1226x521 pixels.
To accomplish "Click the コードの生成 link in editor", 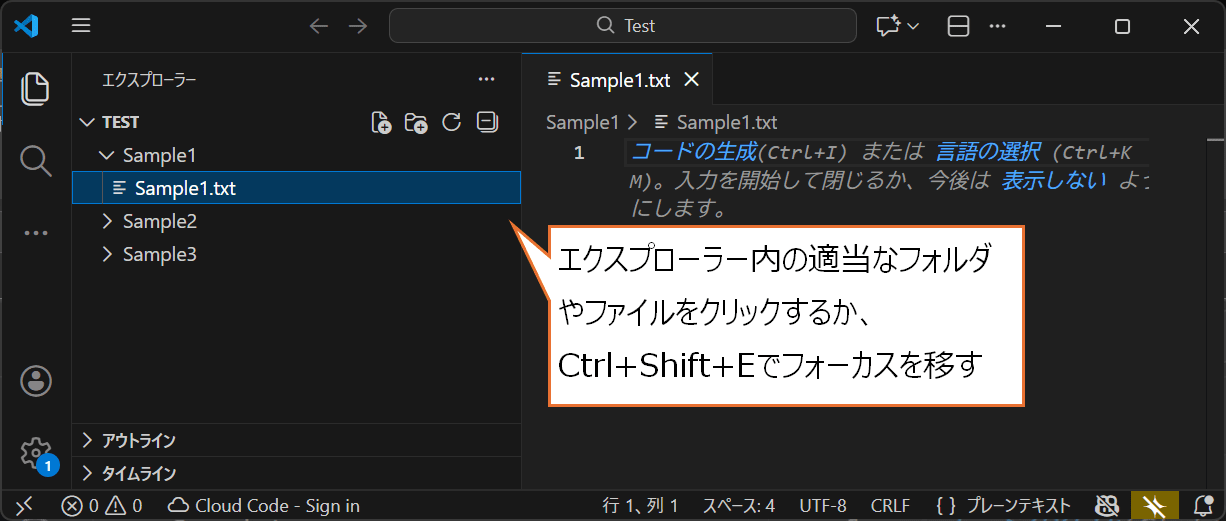I will coord(694,153).
